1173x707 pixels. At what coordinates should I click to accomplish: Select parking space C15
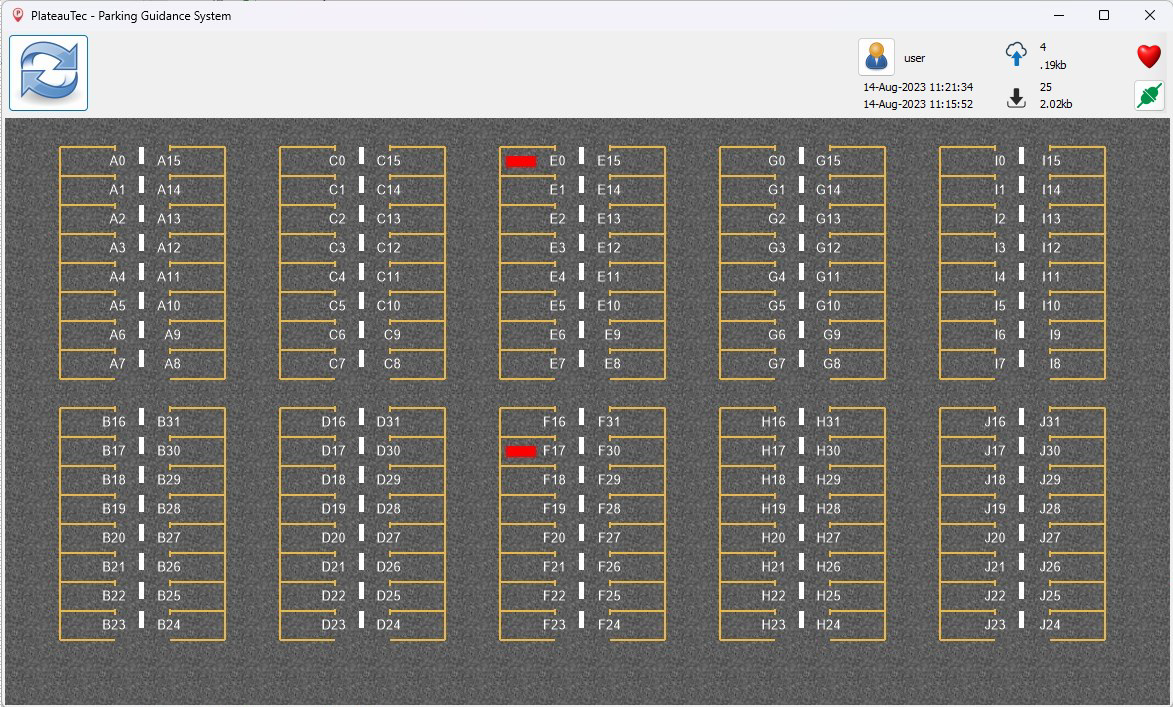[x=389, y=161]
